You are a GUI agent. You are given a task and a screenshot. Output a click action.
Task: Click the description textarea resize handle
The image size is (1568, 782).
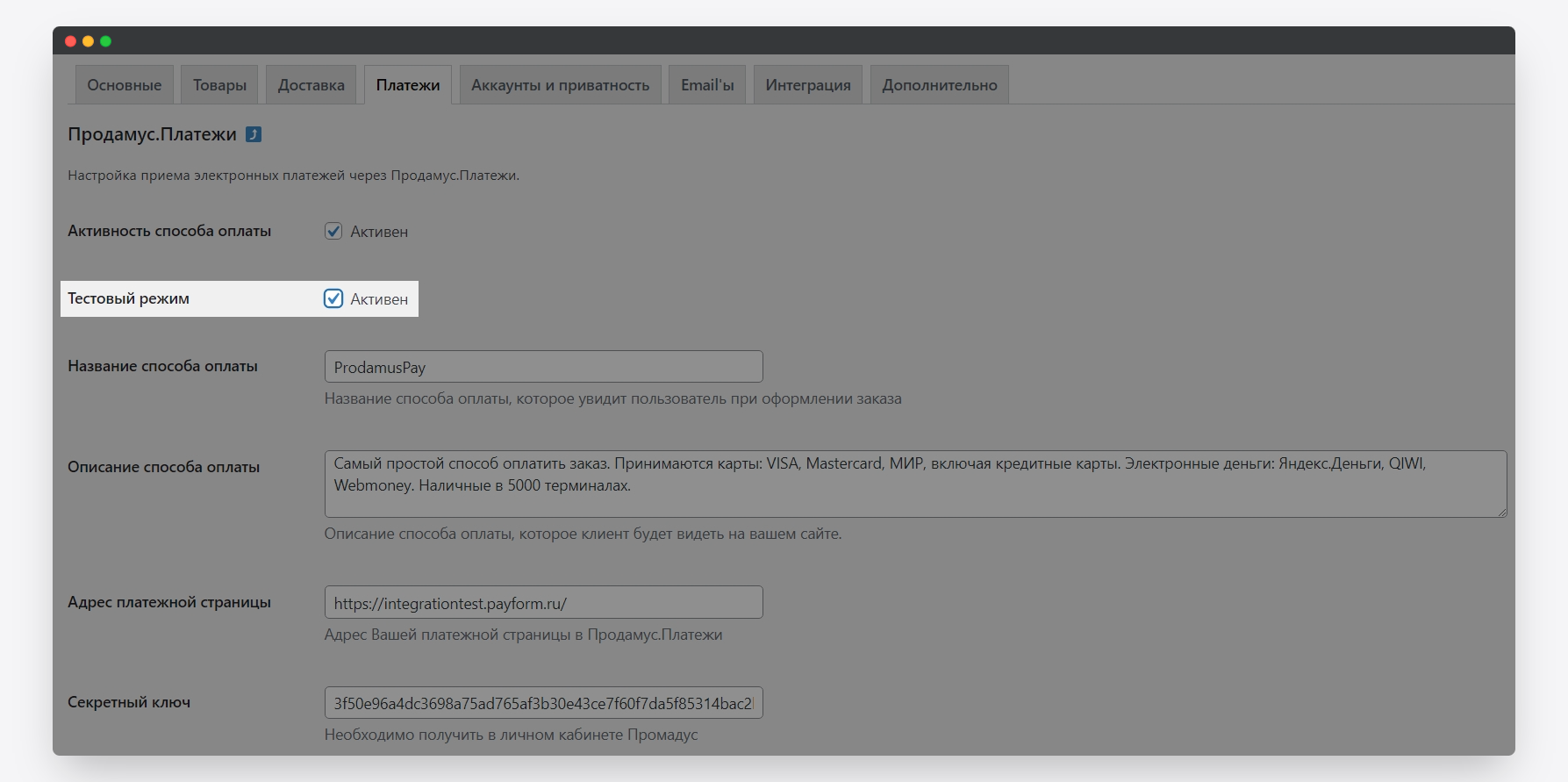[1501, 512]
